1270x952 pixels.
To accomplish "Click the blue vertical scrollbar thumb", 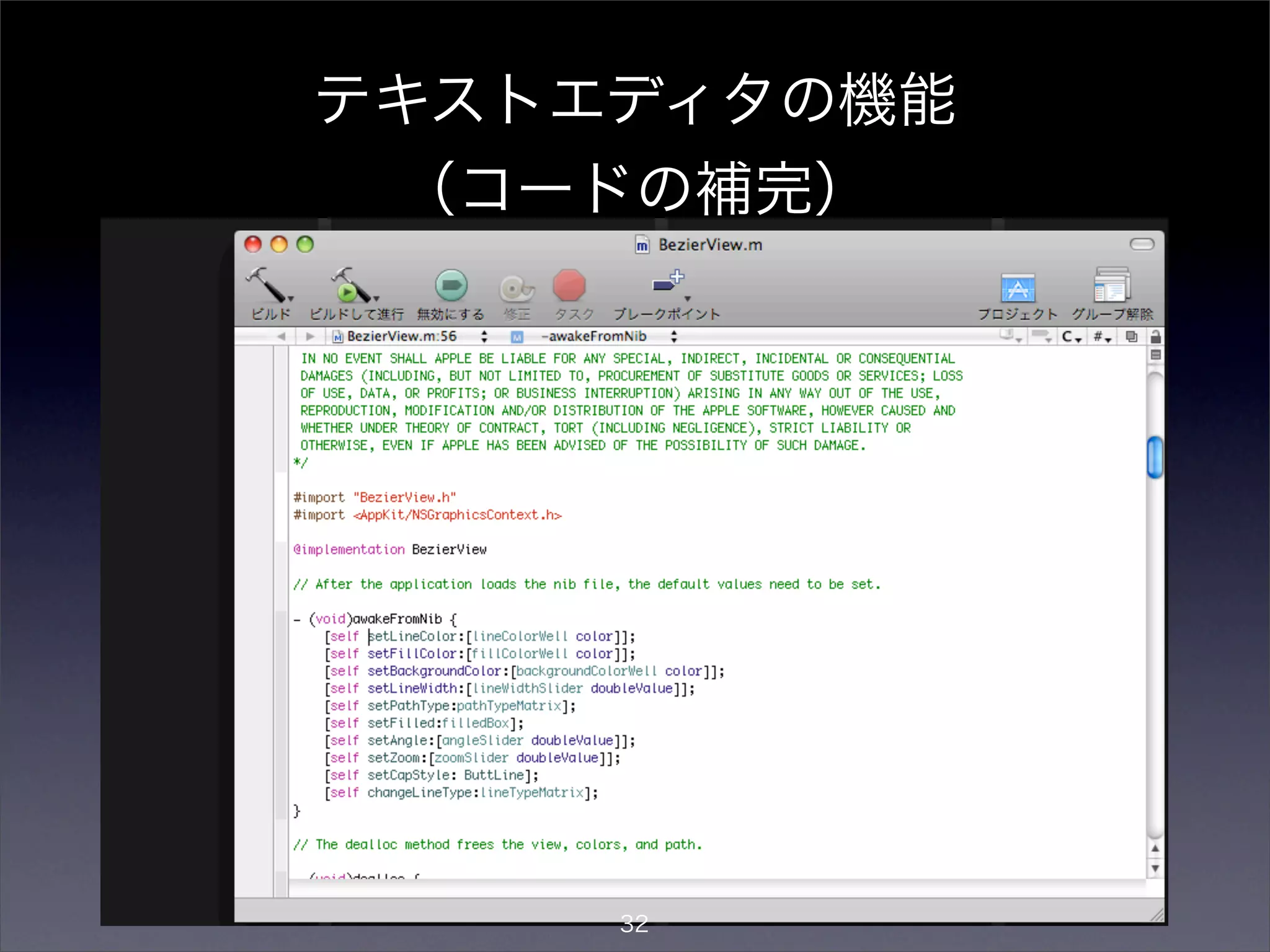I will [1155, 457].
